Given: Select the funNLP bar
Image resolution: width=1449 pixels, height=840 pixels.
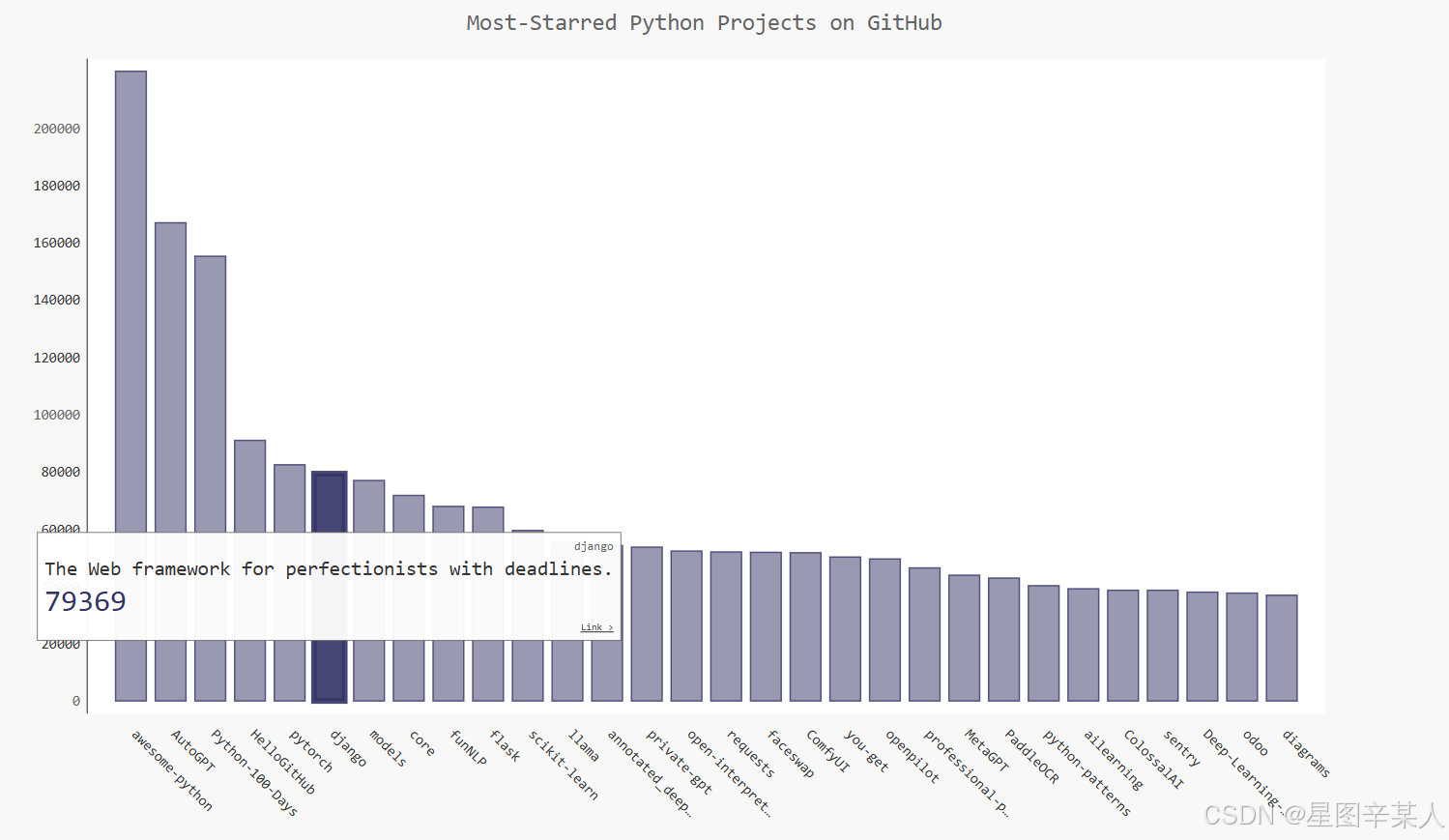Looking at the screenshot, I should coord(448,518).
